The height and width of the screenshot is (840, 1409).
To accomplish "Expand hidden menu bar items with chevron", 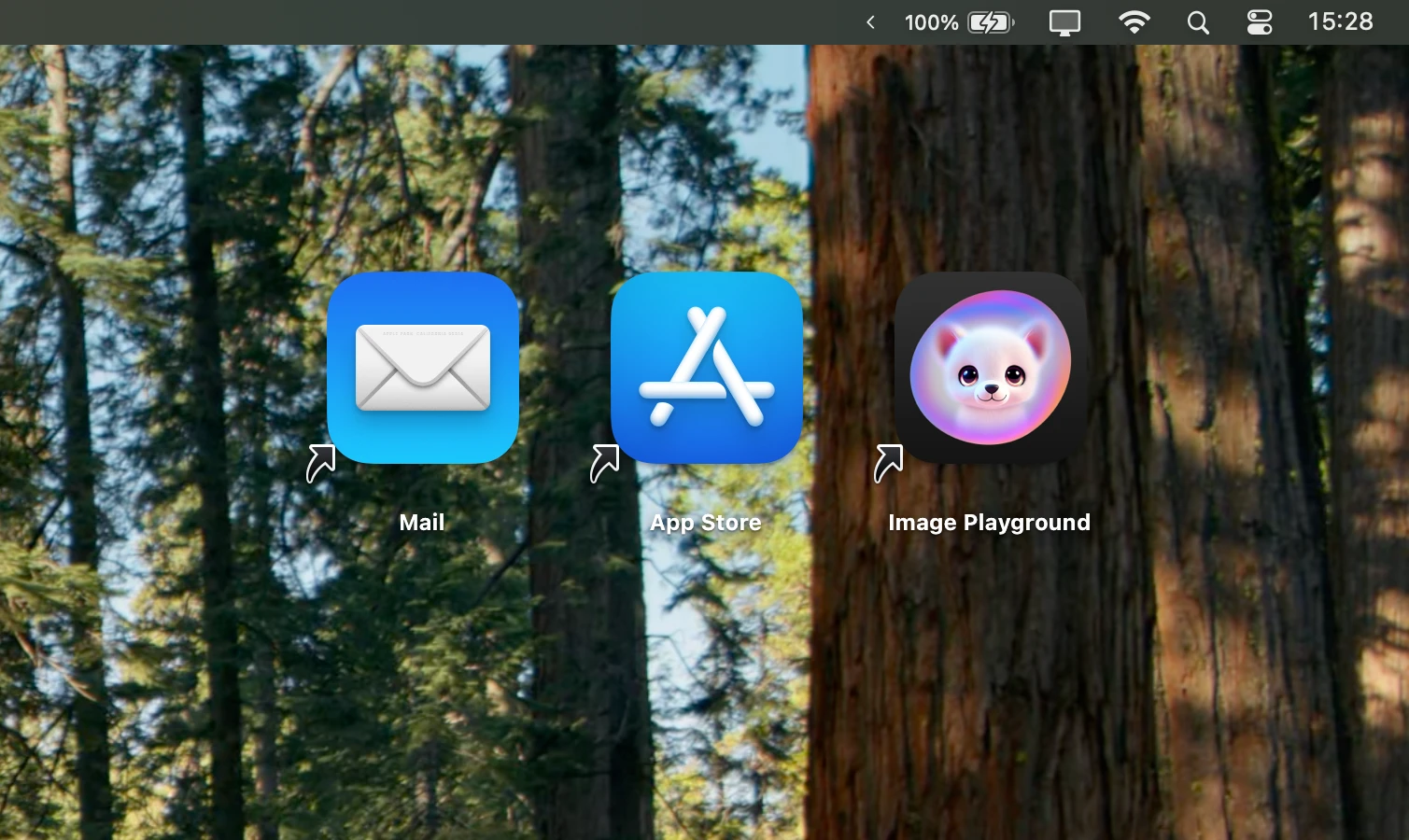I will [x=870, y=22].
